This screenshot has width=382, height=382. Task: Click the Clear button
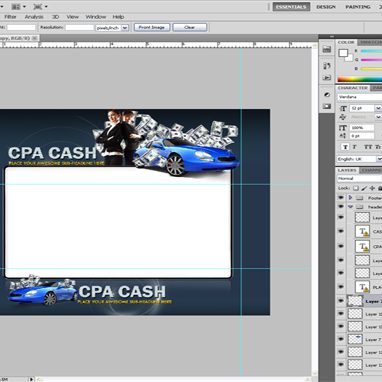(190, 27)
